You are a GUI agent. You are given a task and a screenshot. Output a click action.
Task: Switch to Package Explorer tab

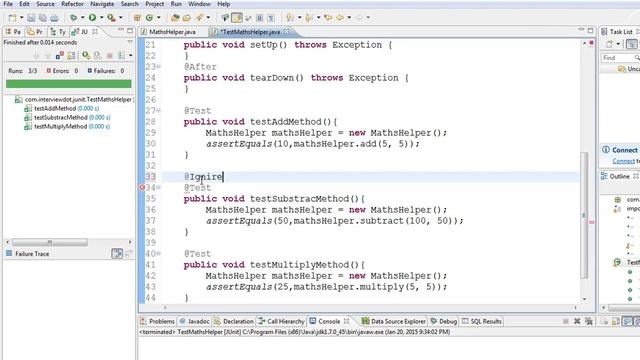[13, 32]
